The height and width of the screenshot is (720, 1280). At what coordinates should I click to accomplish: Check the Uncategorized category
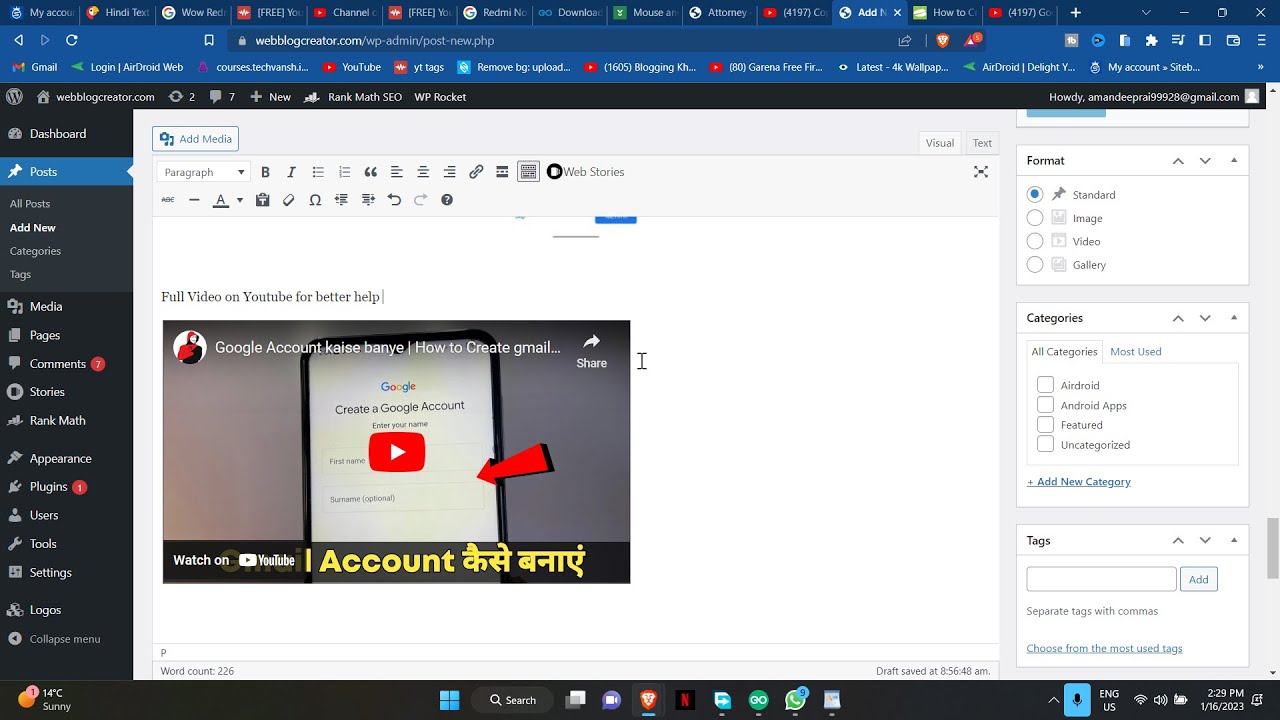tap(1045, 445)
